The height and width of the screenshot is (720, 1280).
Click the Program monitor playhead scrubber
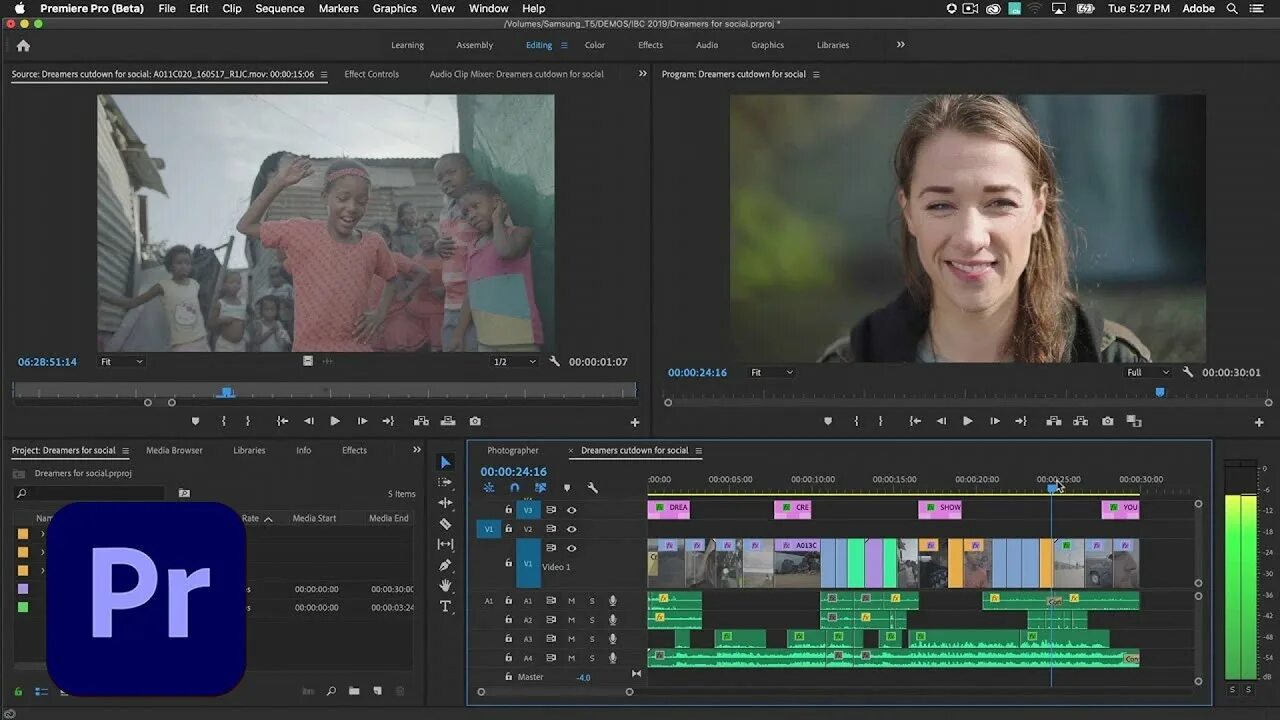[x=1160, y=392]
